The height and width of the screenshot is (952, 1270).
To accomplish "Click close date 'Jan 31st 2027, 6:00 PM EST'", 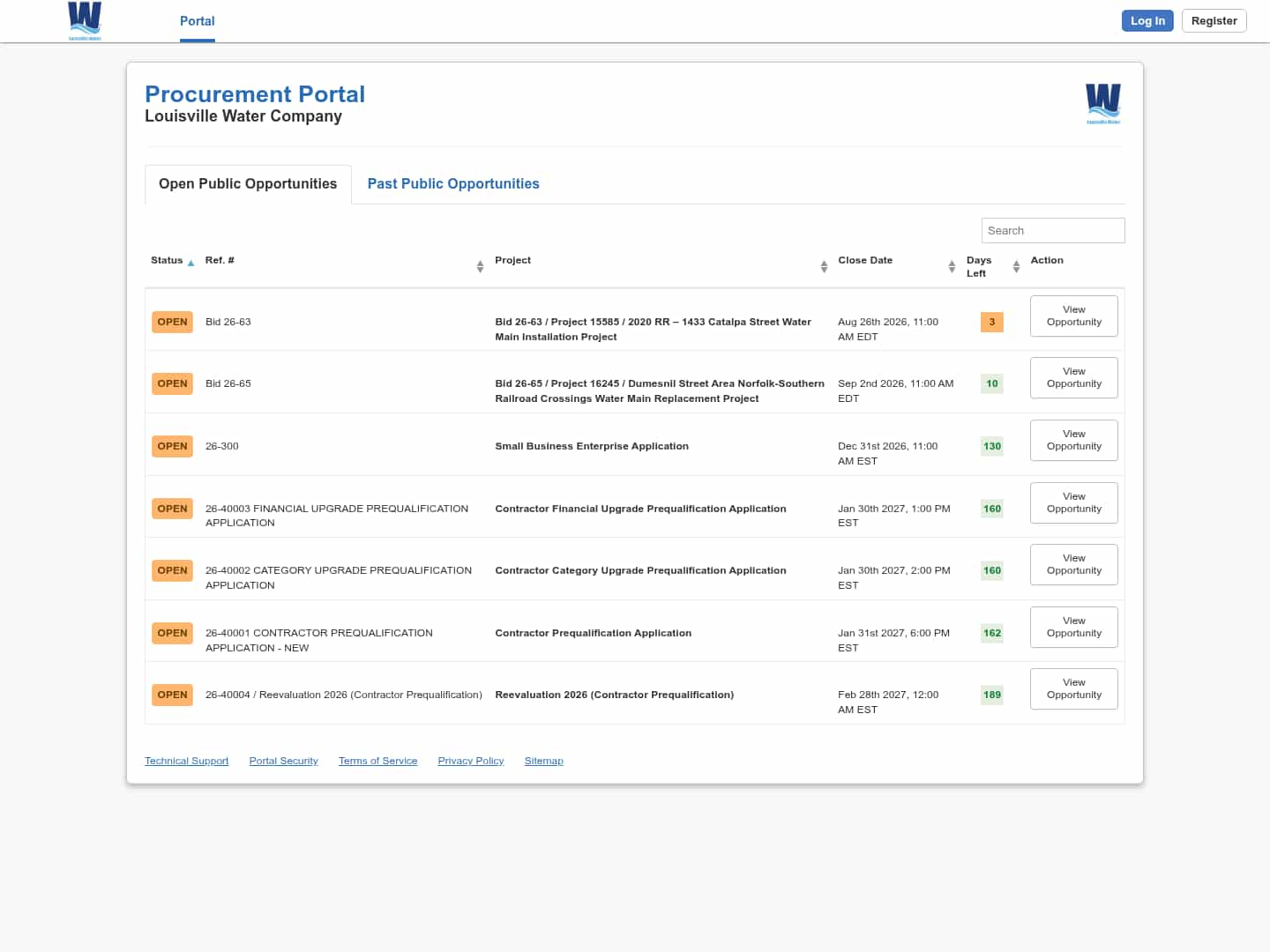I will click(894, 640).
